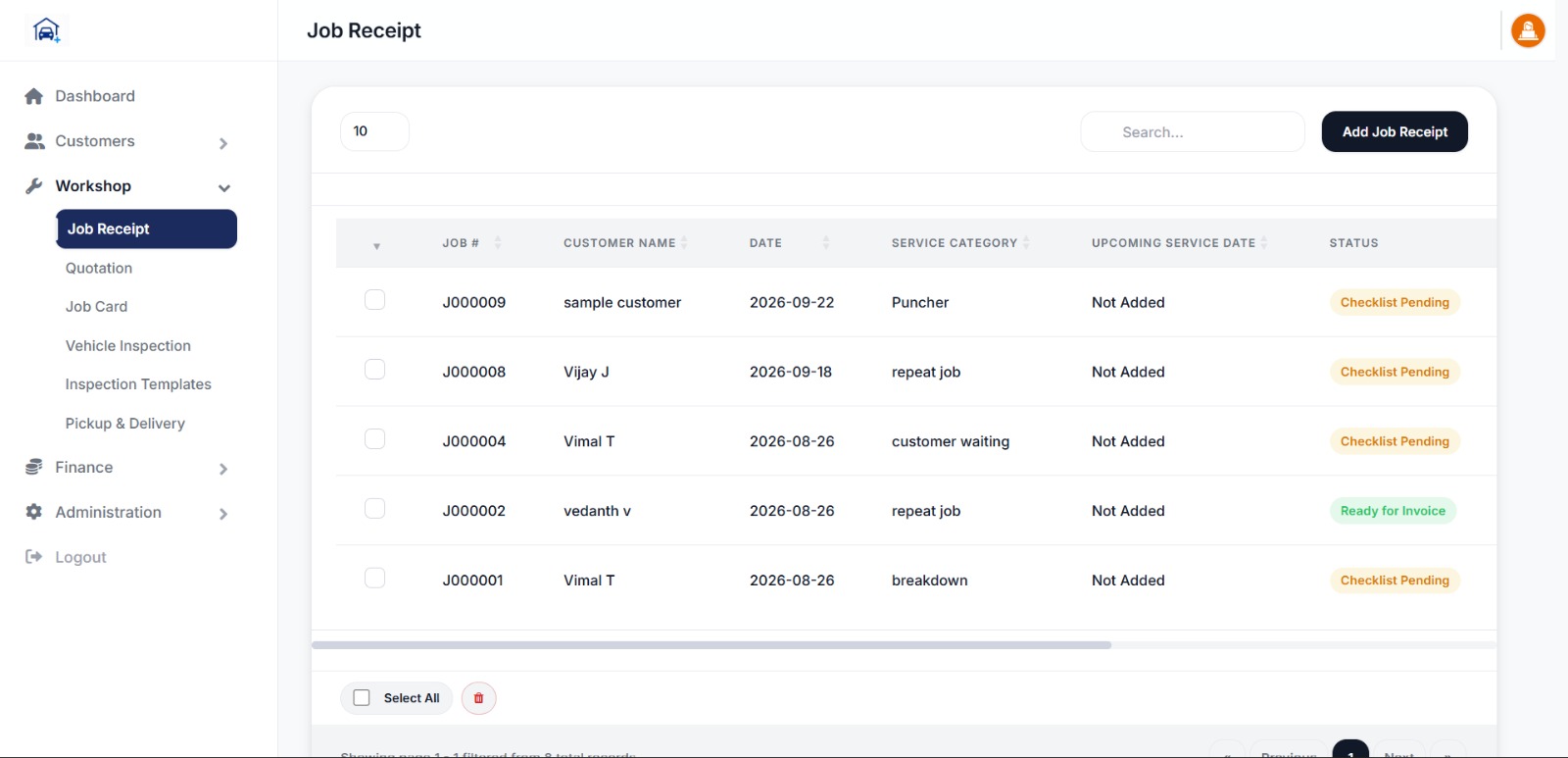Expand the Finance menu chevron
The height and width of the screenshot is (758, 1568).
[x=223, y=469]
